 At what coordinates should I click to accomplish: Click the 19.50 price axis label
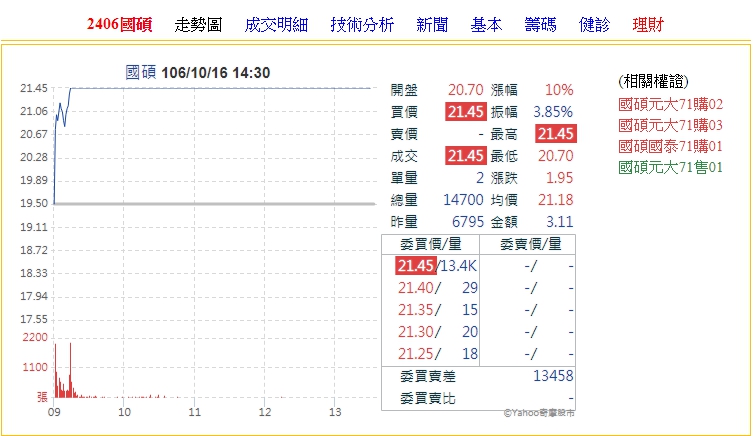[34, 204]
